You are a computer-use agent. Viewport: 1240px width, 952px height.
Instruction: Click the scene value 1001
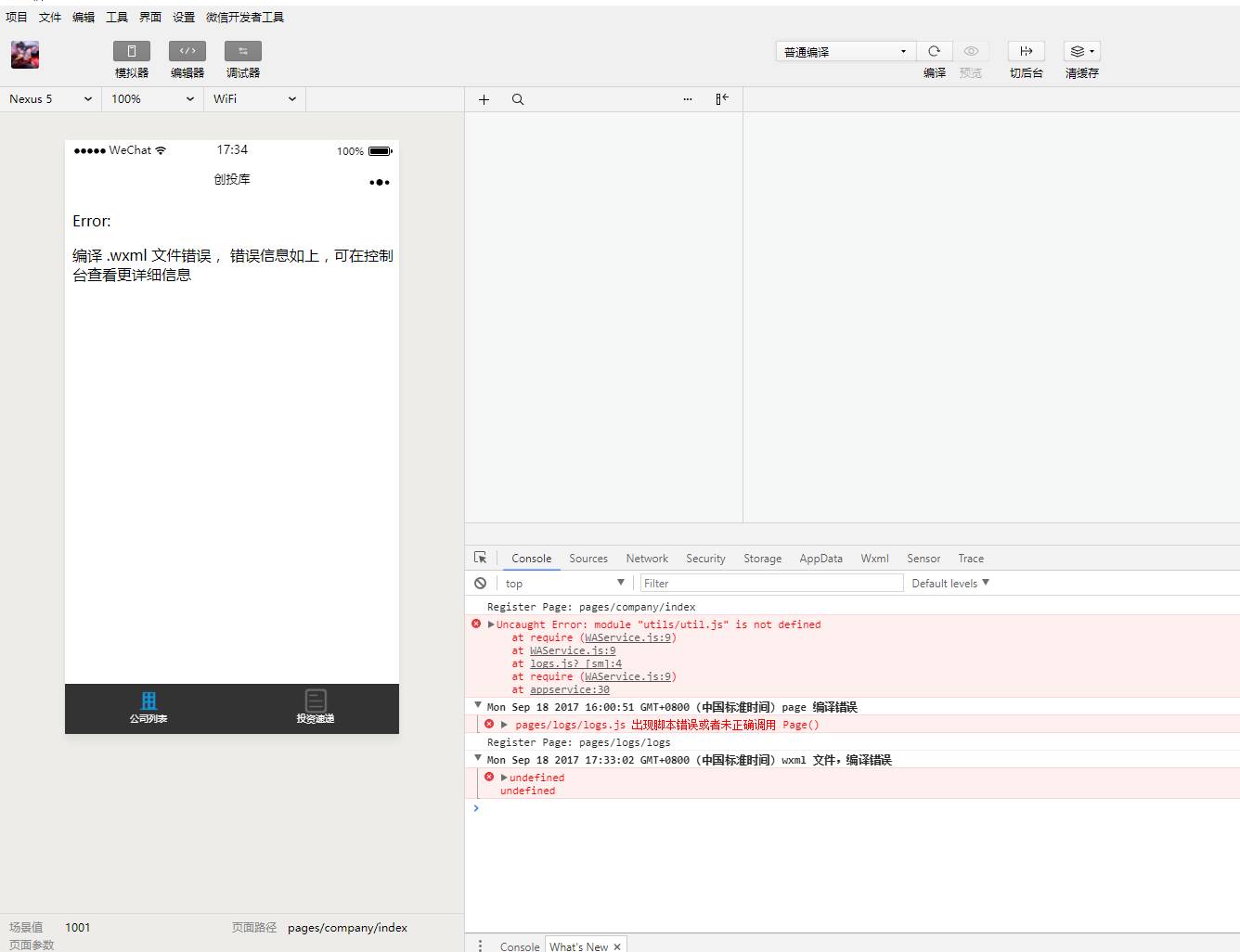[78, 927]
